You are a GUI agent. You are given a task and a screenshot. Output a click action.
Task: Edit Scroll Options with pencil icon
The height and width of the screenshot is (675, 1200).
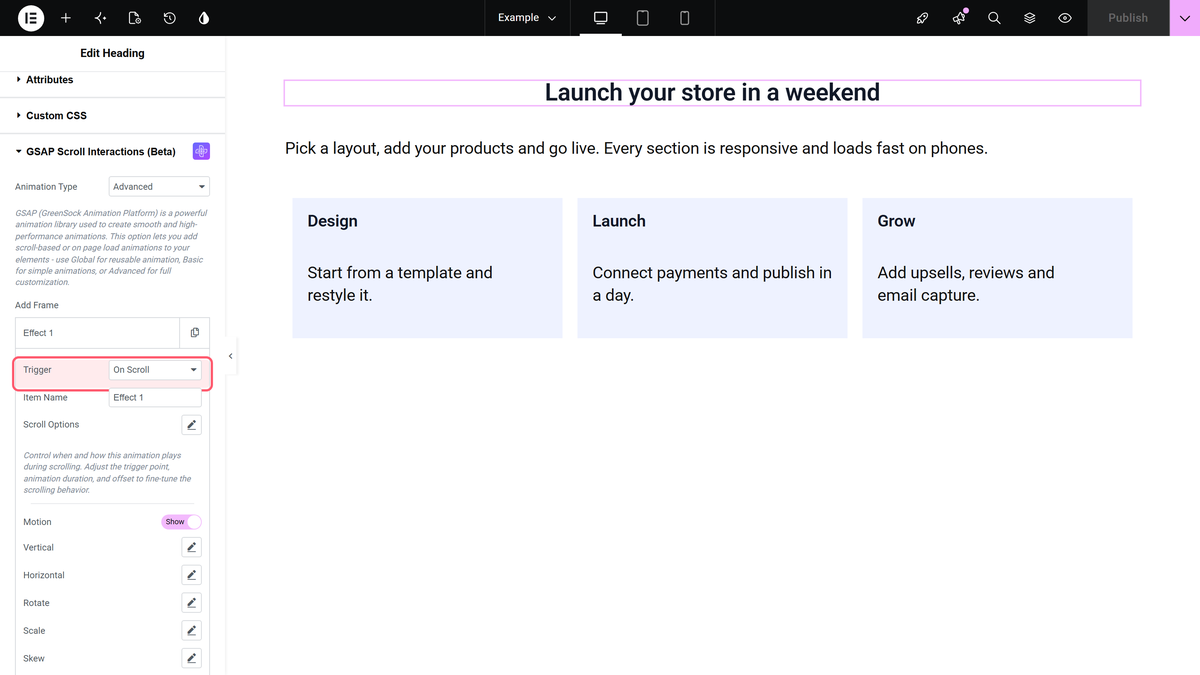coord(192,425)
